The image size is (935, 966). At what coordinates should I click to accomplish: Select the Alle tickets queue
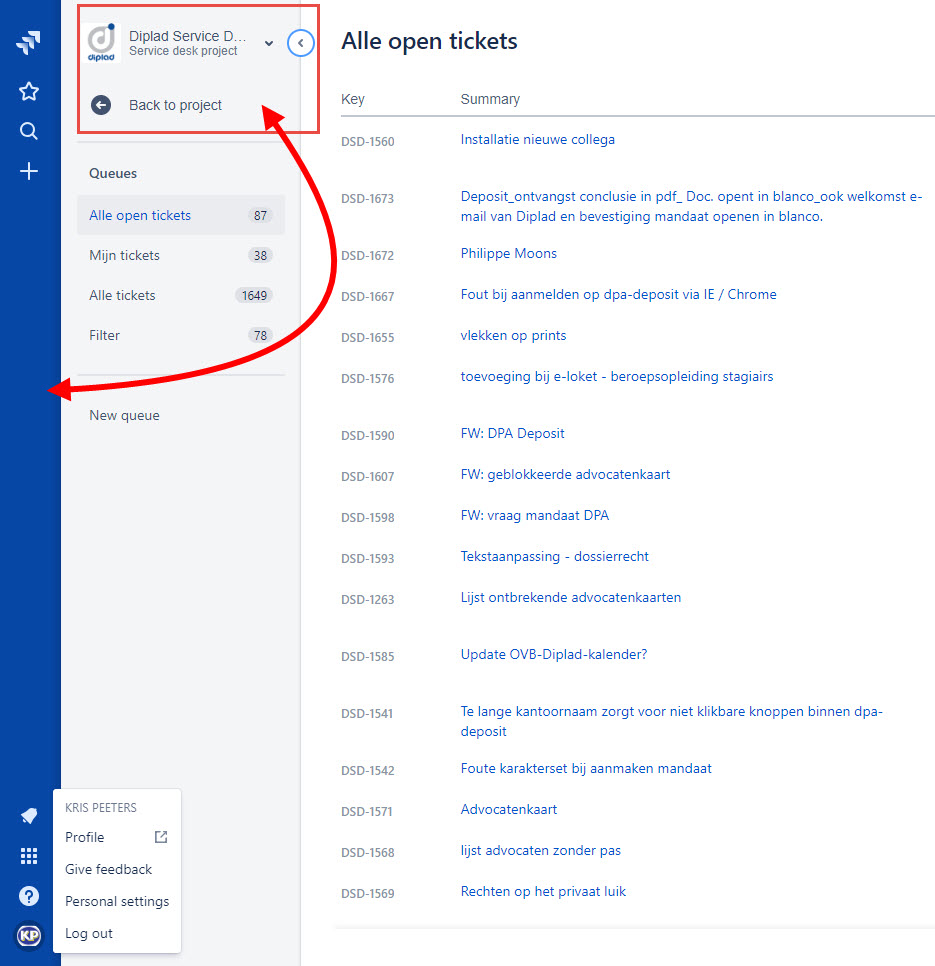click(180, 295)
